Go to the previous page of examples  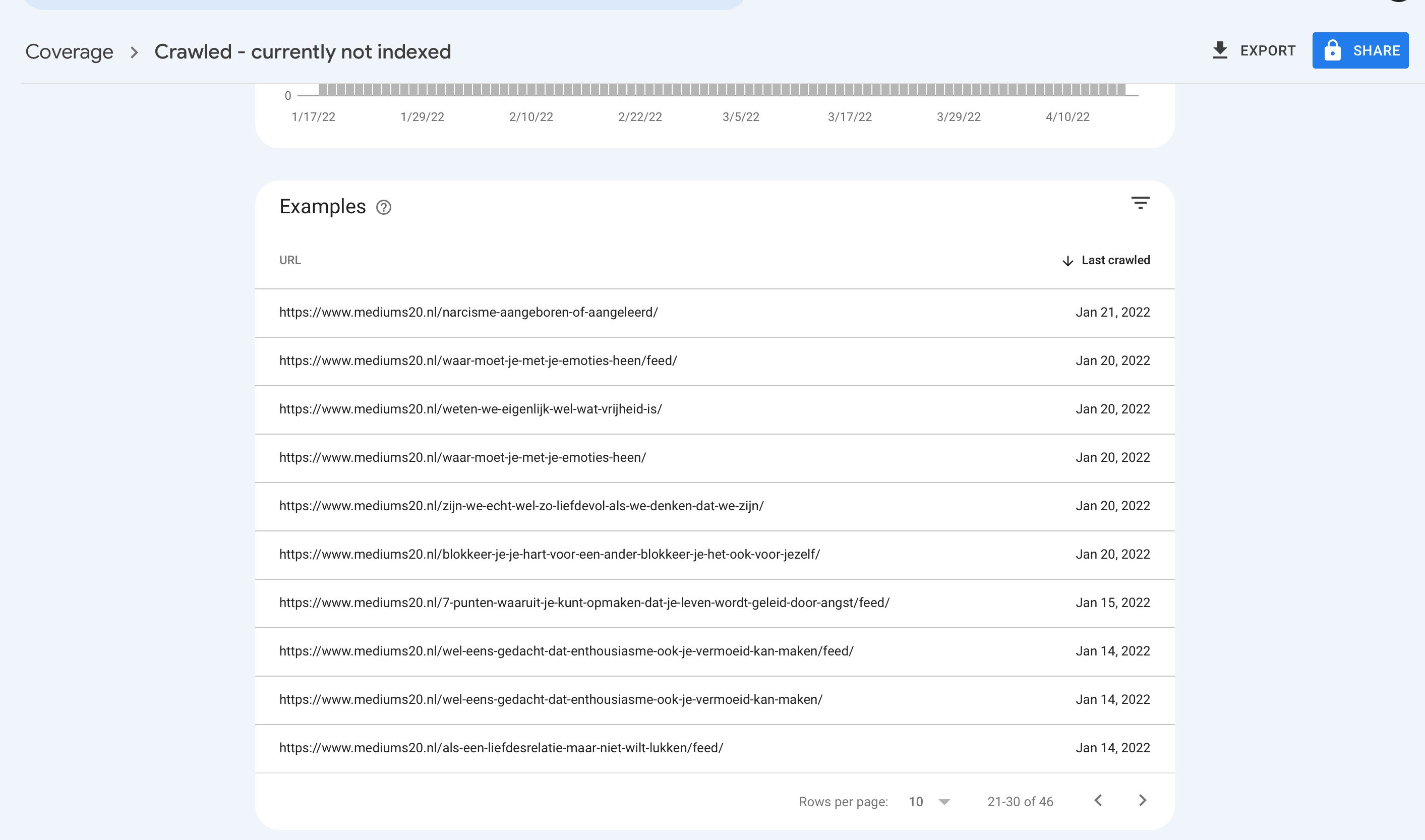pos(1098,800)
